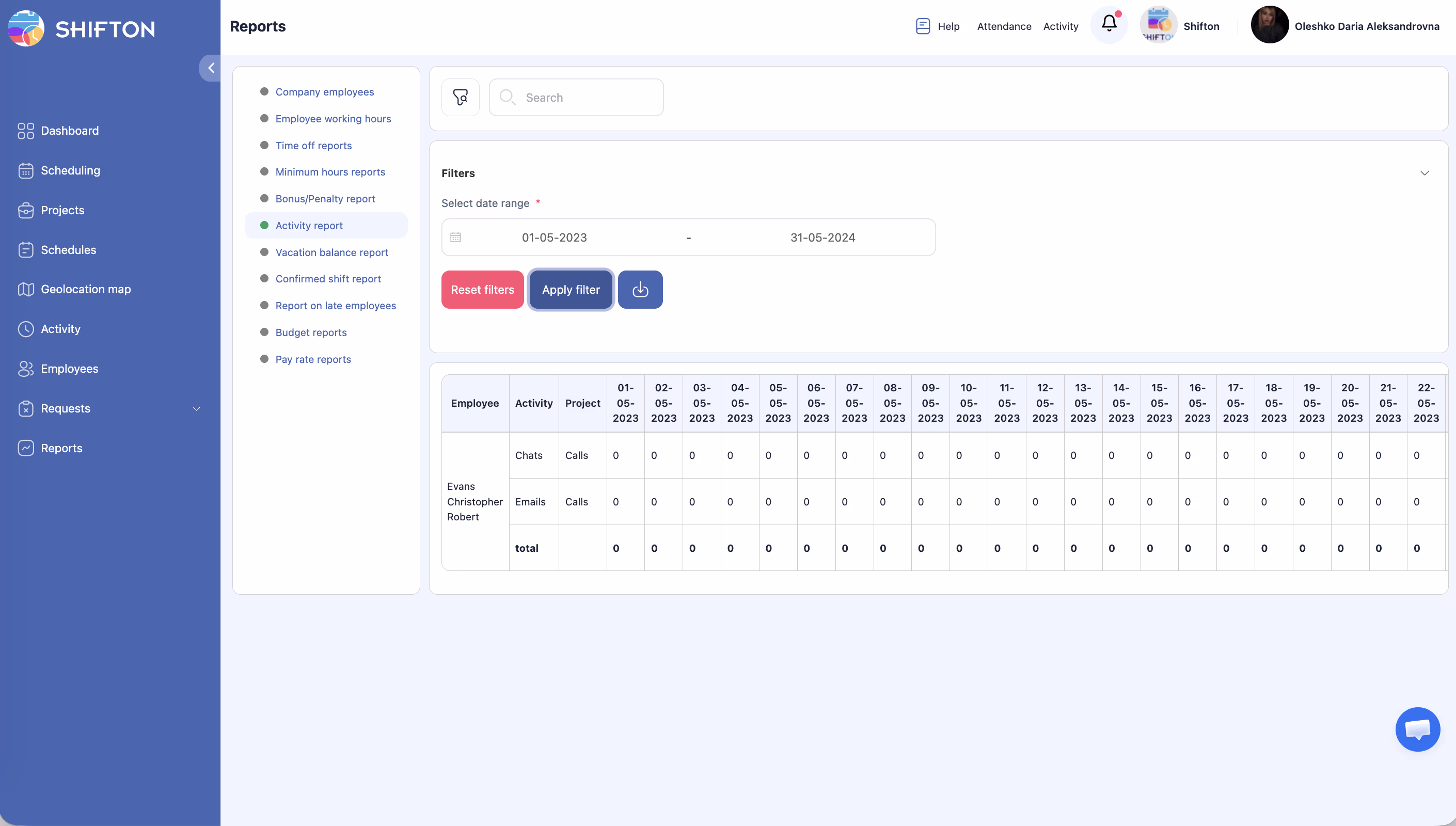Click the Help book icon
The height and width of the screenshot is (826, 1456).
[922, 26]
